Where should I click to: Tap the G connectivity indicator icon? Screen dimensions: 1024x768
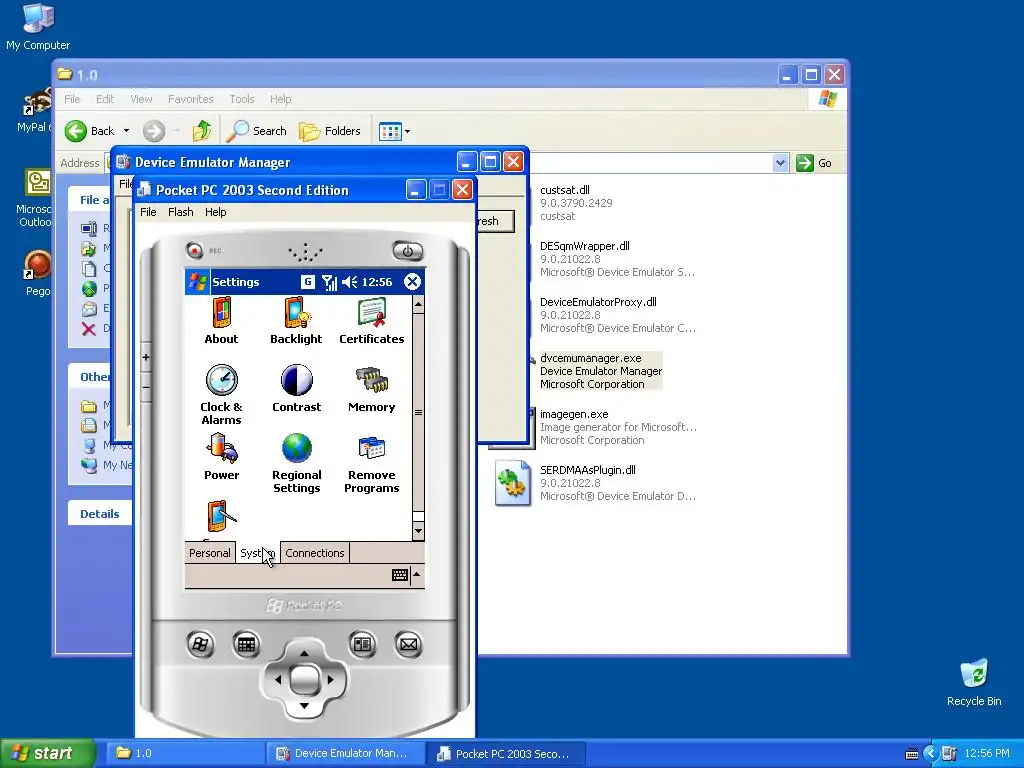308,282
